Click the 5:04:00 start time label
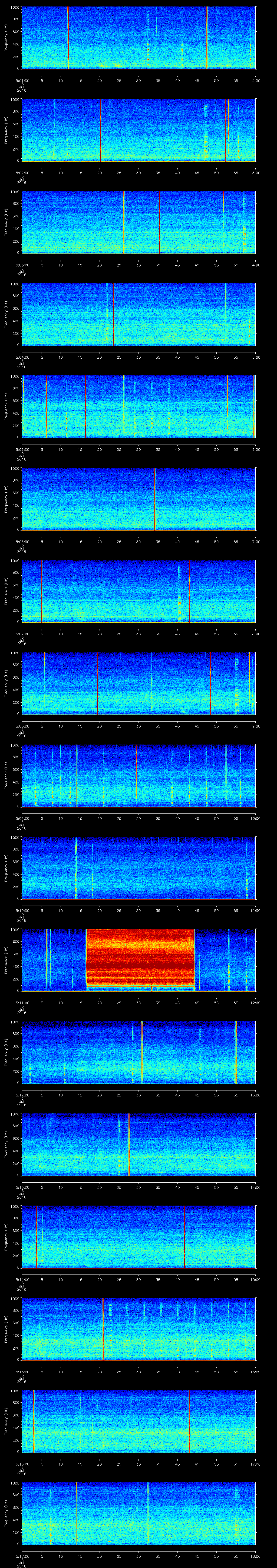Screen dimensions: 277x1568 click(x=22, y=357)
